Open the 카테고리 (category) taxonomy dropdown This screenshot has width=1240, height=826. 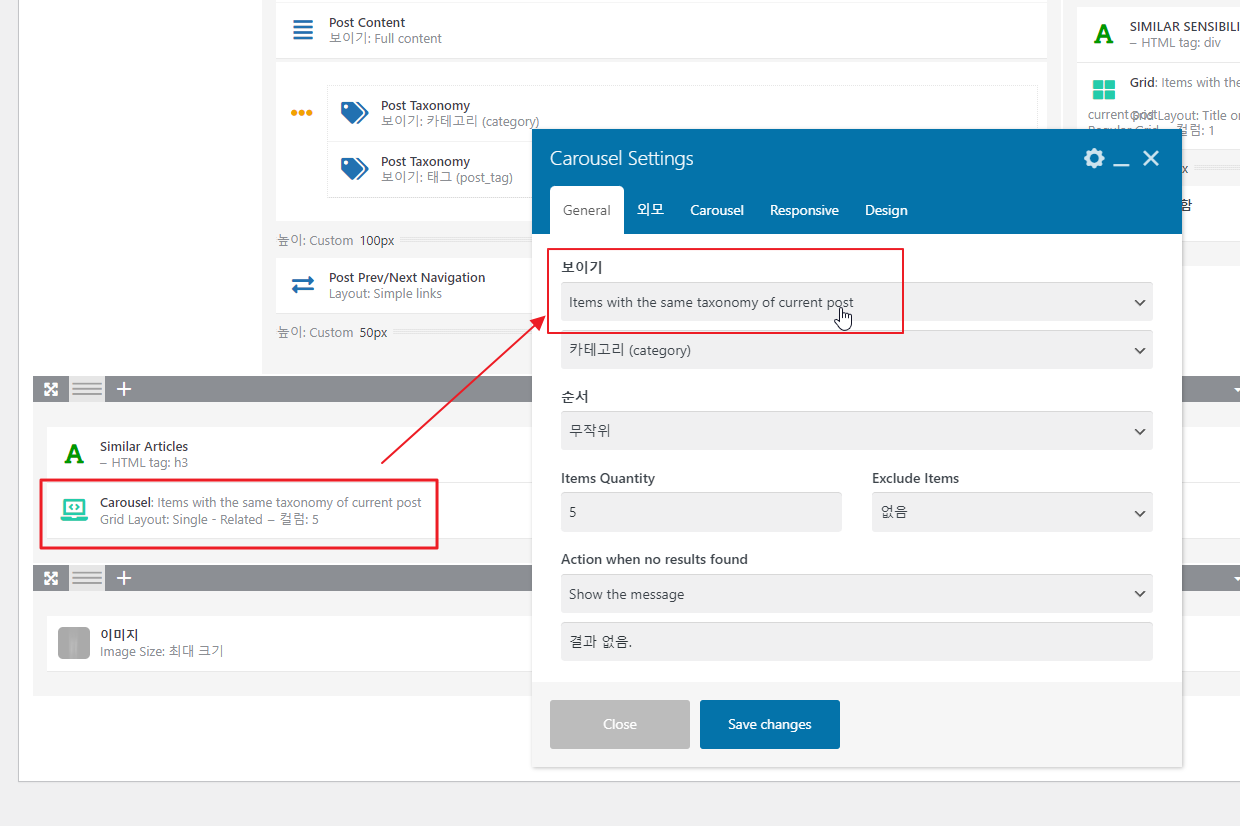(857, 350)
